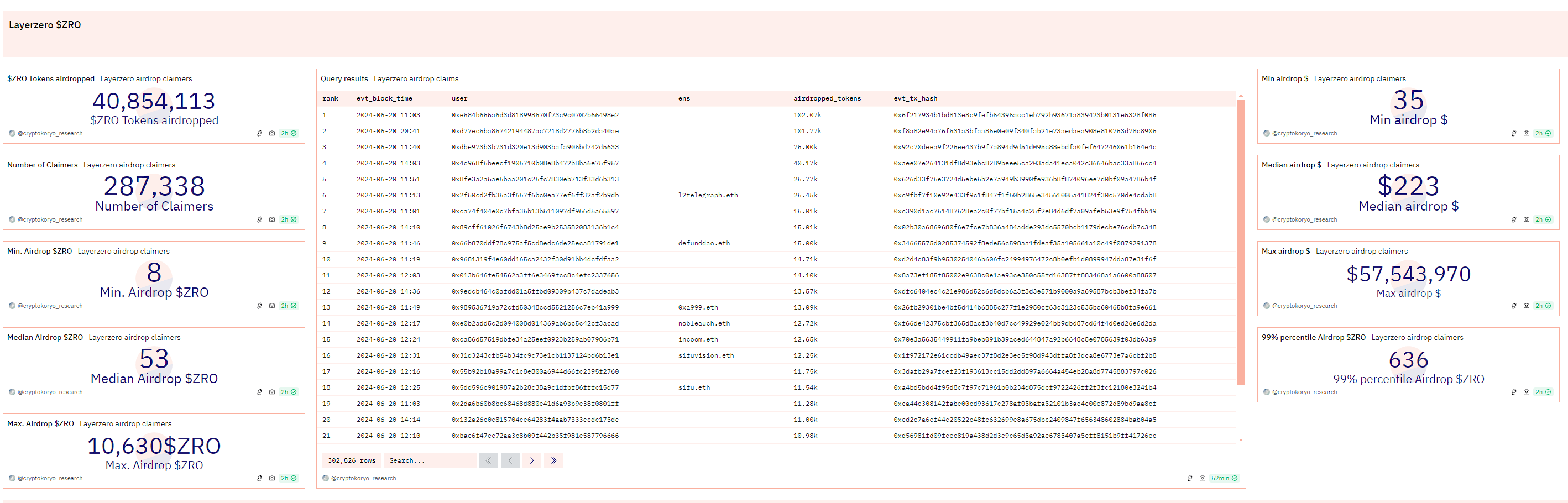Screen dimensions: 1568x503
Task: Select ens cell '0xa999.eth'
Action: pos(698,308)
